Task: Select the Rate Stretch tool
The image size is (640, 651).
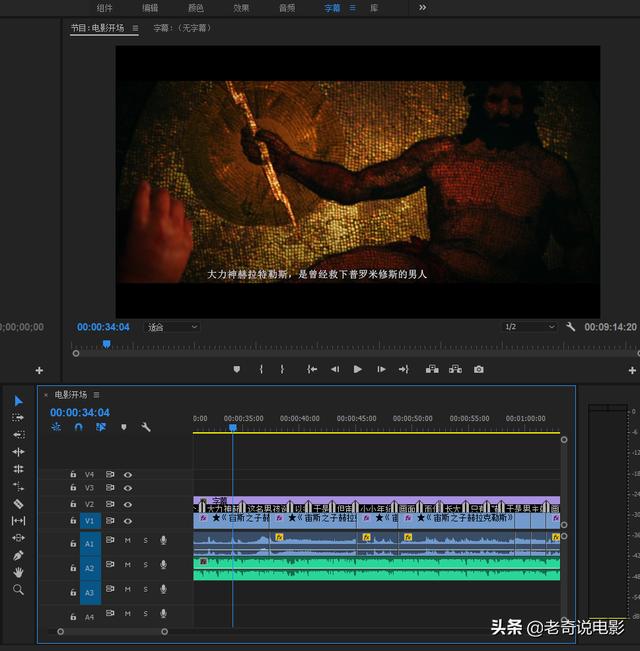Action: [x=18, y=469]
